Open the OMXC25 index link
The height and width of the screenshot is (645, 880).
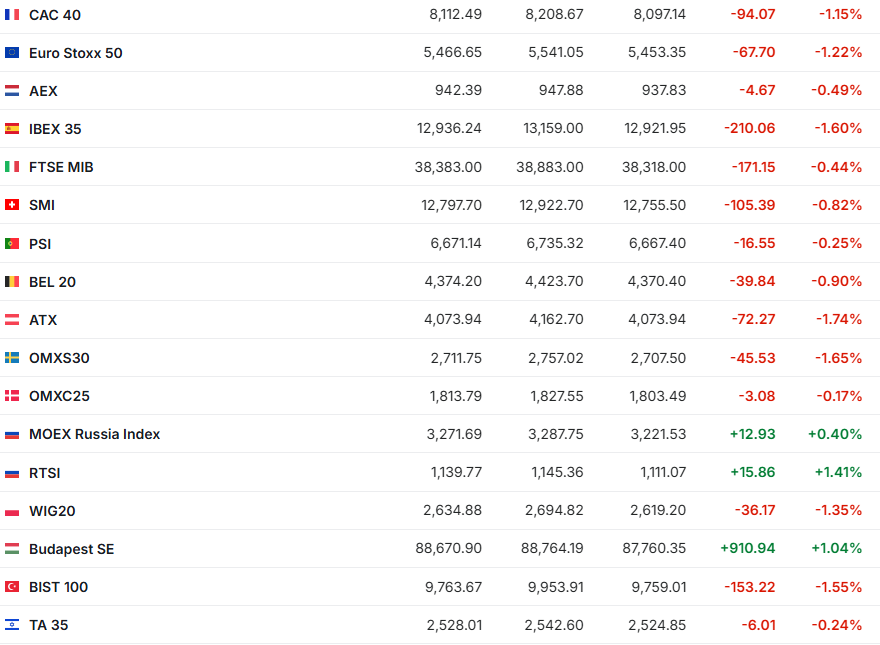coord(59,396)
